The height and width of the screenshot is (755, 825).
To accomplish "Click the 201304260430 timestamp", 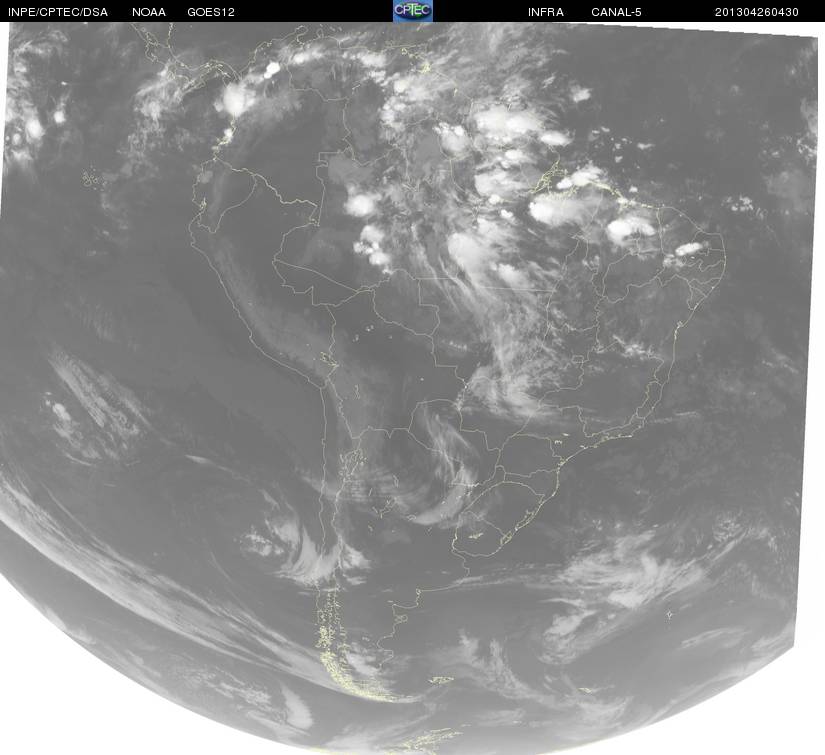I will (x=757, y=12).
